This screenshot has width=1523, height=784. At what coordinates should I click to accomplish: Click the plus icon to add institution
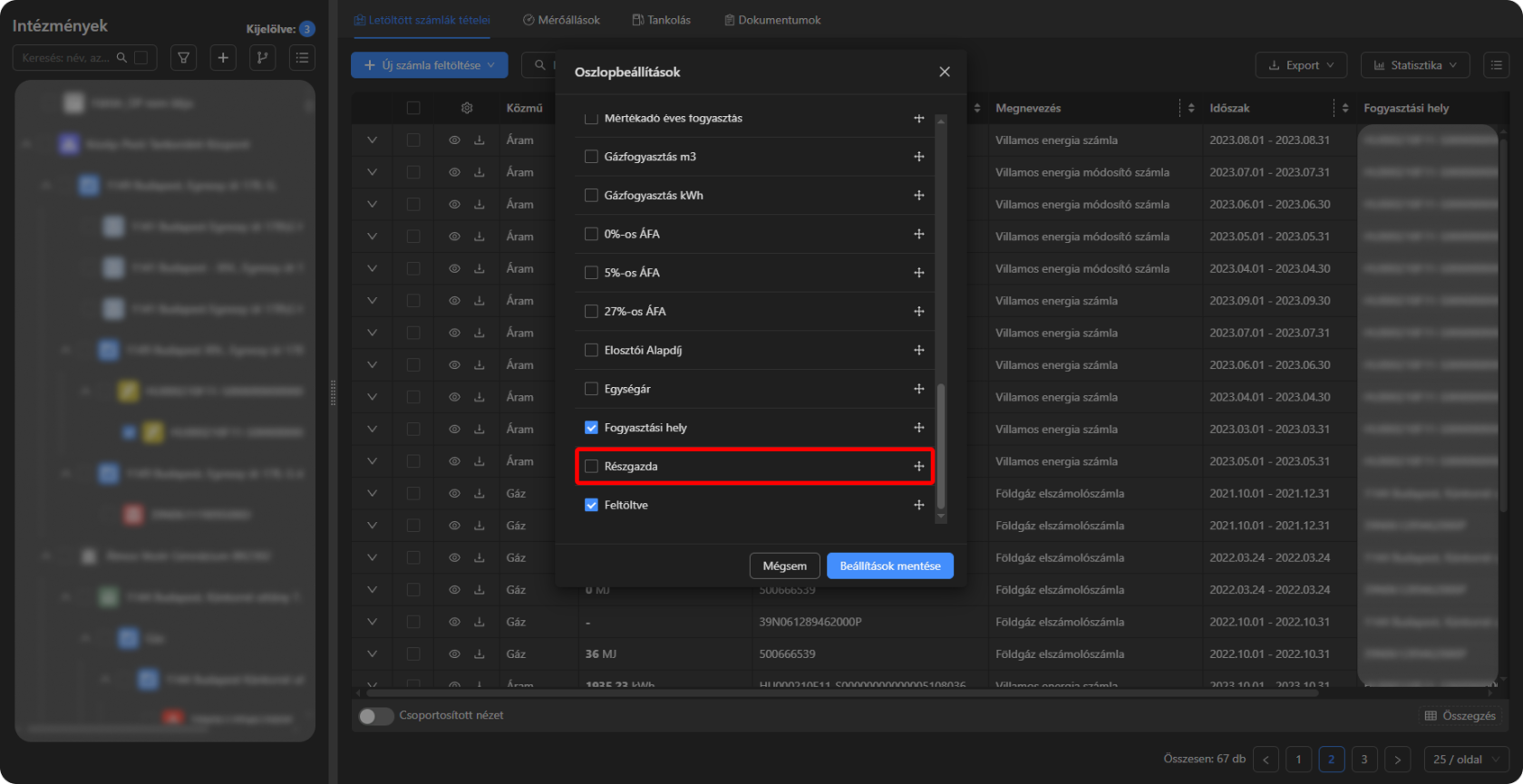(x=223, y=58)
